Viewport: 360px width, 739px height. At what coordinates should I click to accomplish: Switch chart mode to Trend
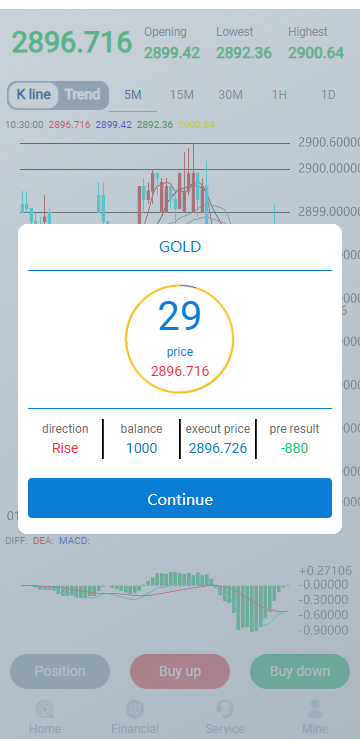[82, 95]
